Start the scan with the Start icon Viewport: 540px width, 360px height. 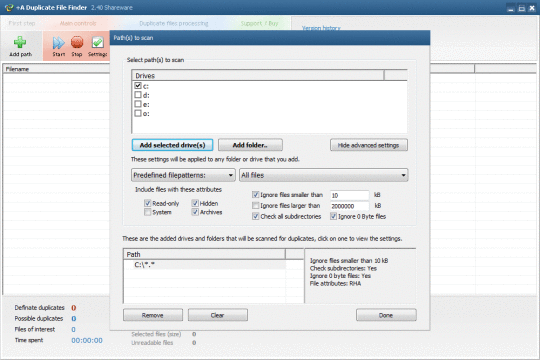[59, 43]
